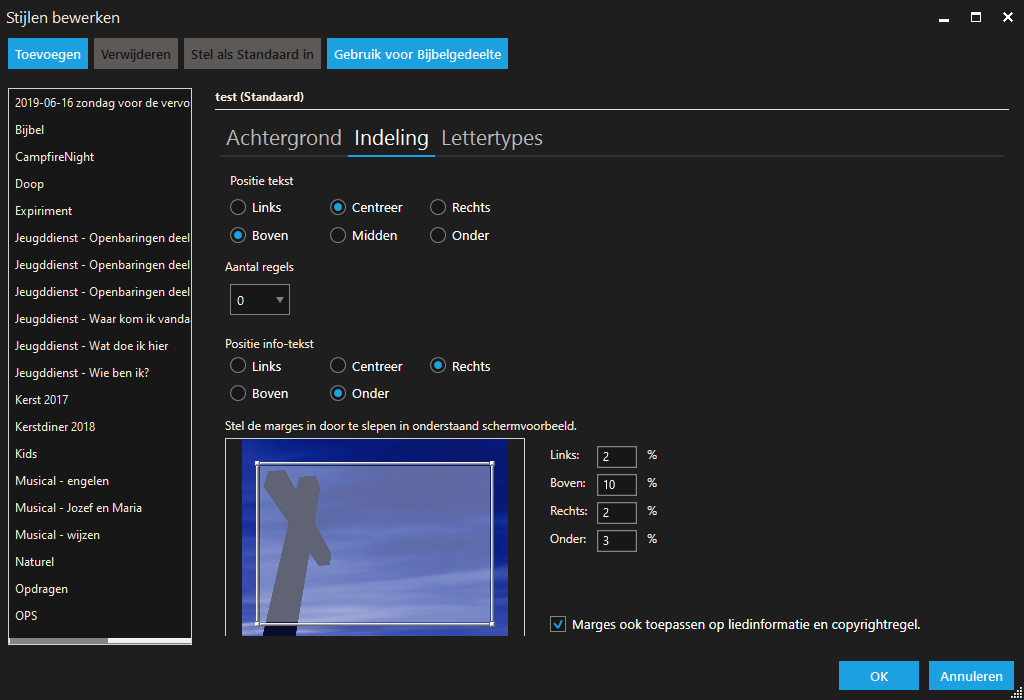Open the Aantal regels dropdown
Viewport: 1024px width, 700px height.
pyautogui.click(x=260, y=300)
